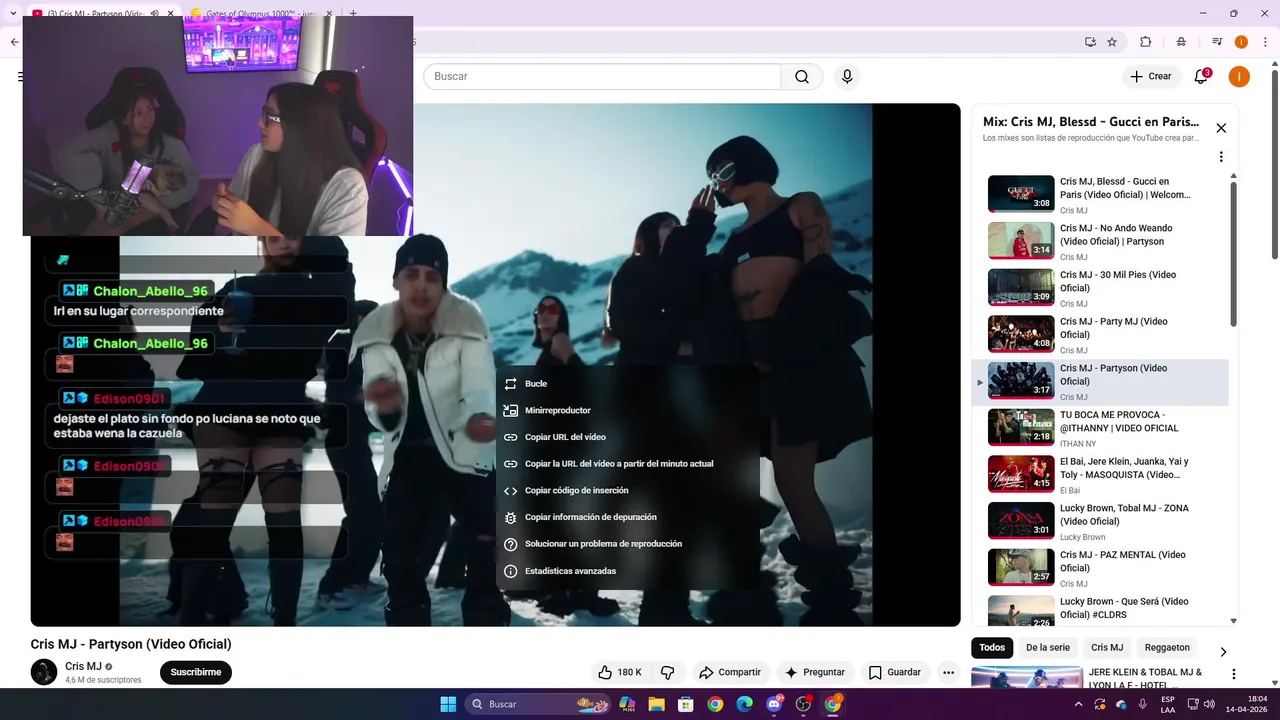This screenshot has height=720, width=1280.
Task: Open options for JERE KLEIN & TOBAL MJ video
Action: (1234, 674)
